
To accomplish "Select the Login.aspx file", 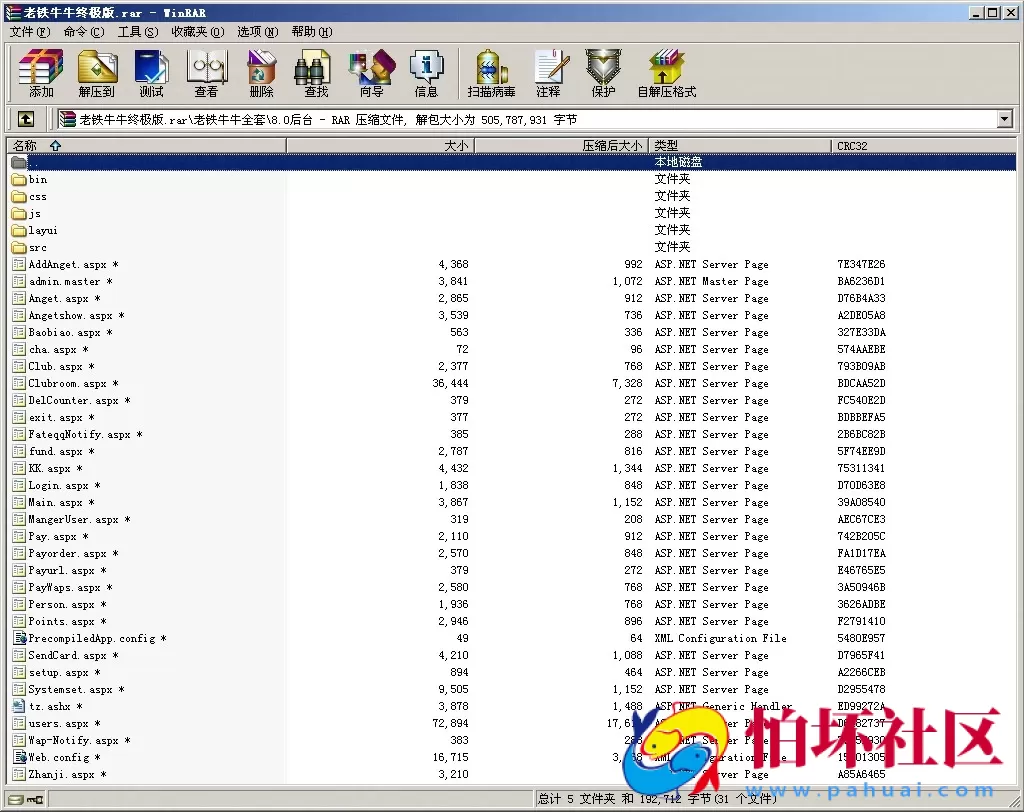I will [x=58, y=486].
